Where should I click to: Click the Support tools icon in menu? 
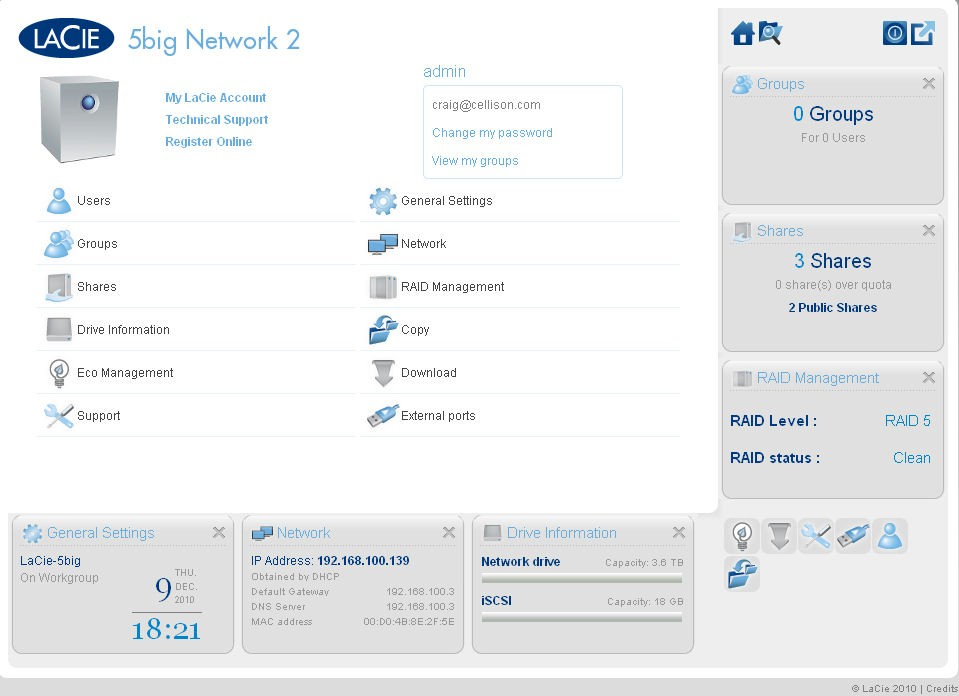tap(59, 416)
